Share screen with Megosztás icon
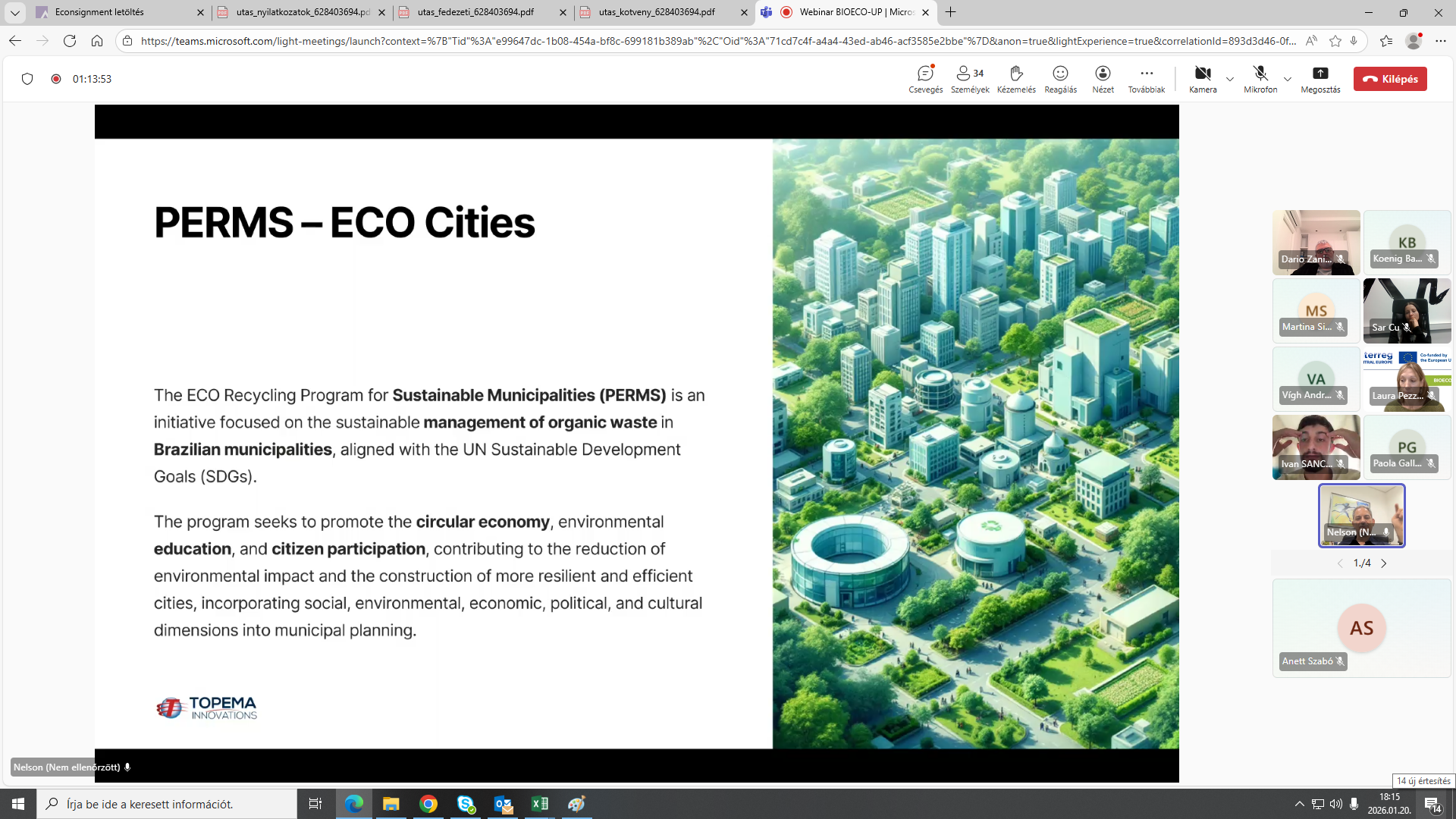 click(1320, 74)
